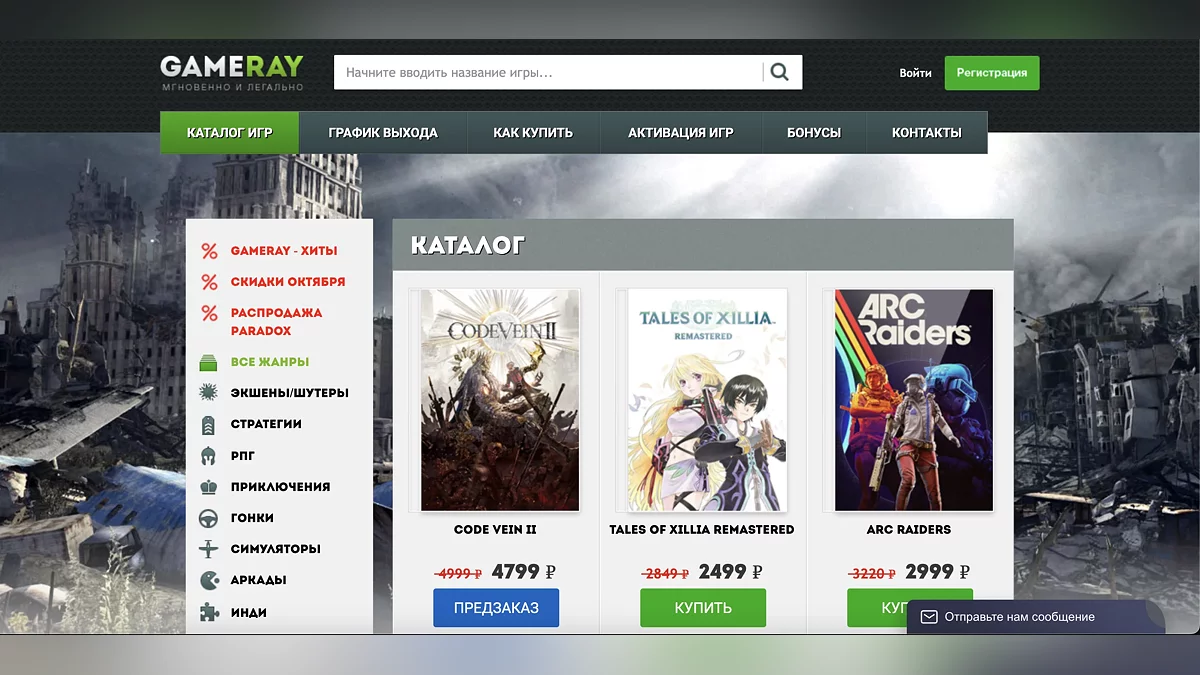Click the Войти login link
Viewport: 1200px width, 675px height.
915,73
